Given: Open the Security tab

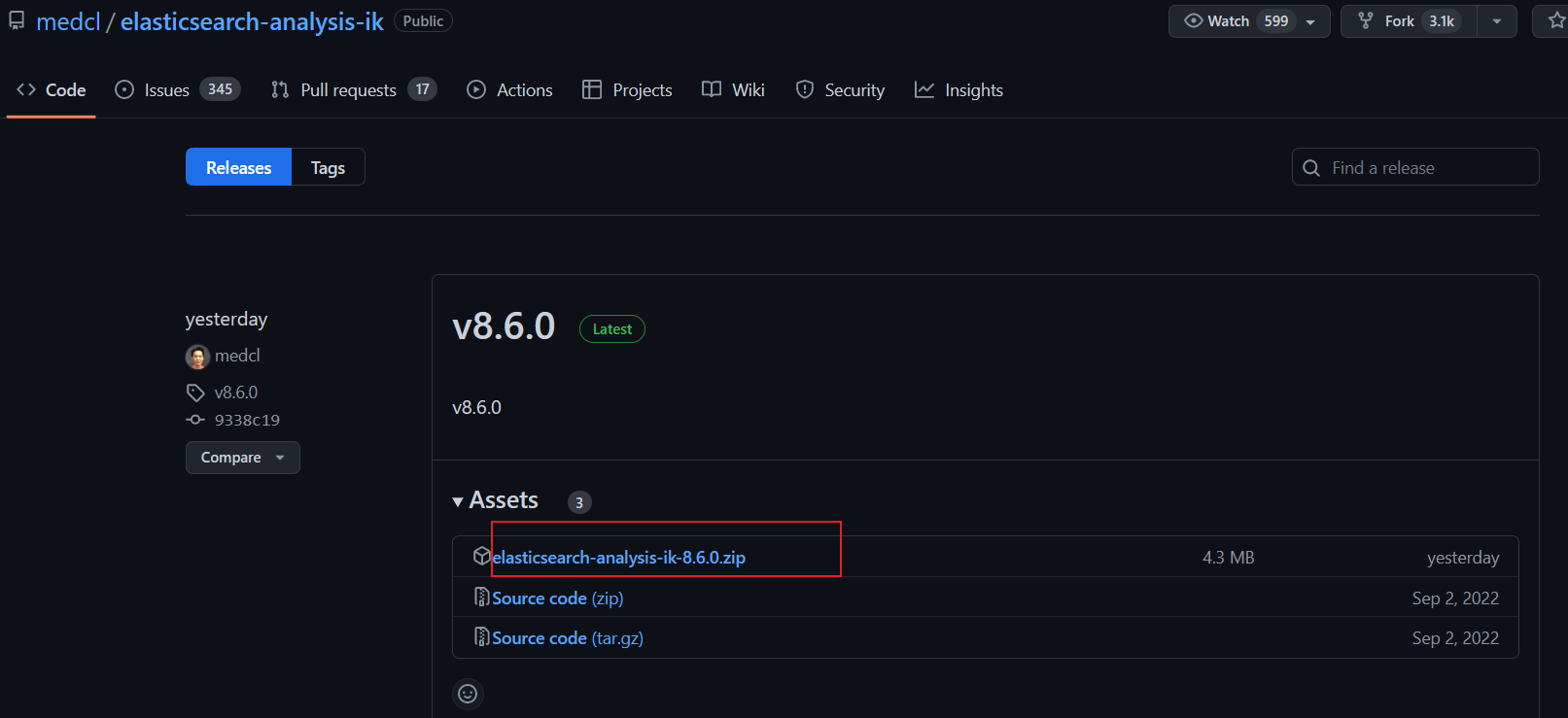Looking at the screenshot, I should coord(840,90).
